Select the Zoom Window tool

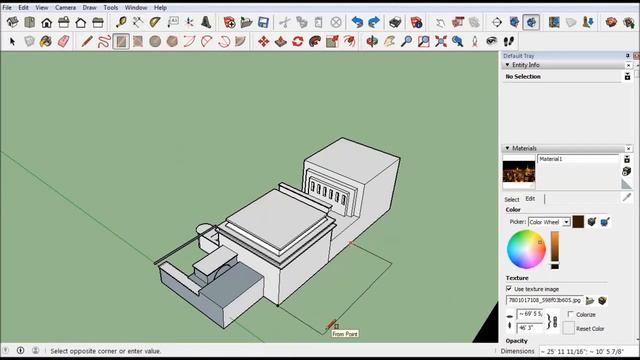pyautogui.click(x=424, y=41)
